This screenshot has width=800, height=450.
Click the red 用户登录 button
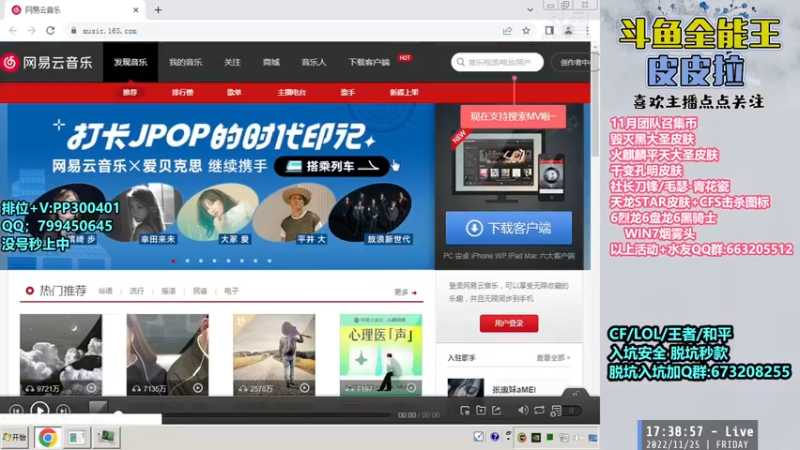click(509, 323)
